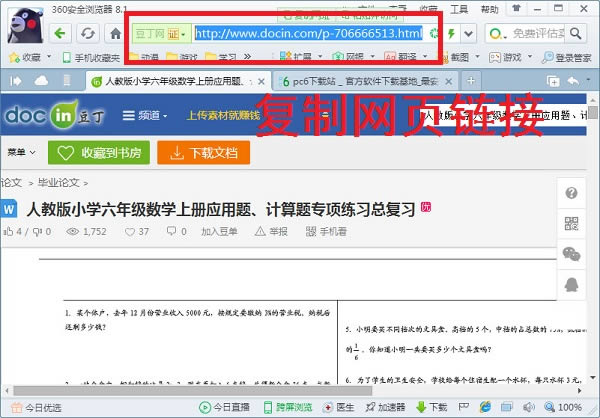Open the help question mark icon
The image size is (600, 418).
[x=572, y=193]
